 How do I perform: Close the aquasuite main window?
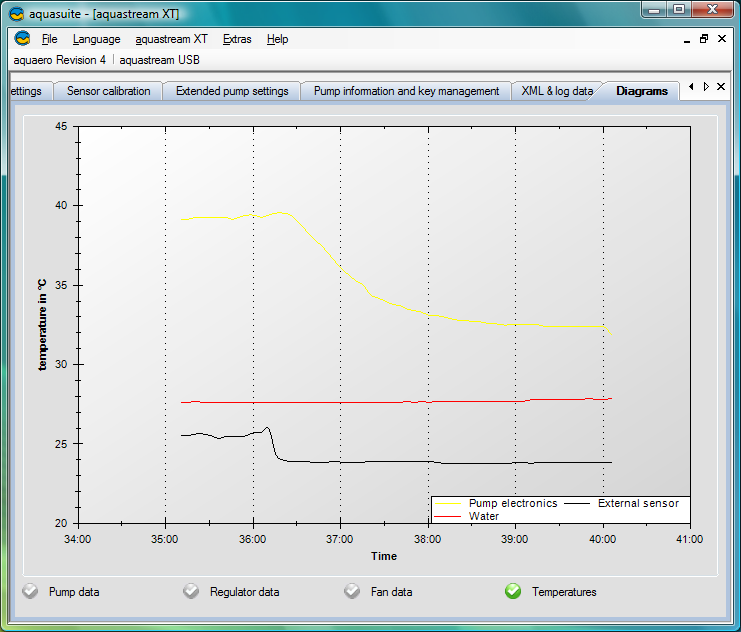point(713,9)
